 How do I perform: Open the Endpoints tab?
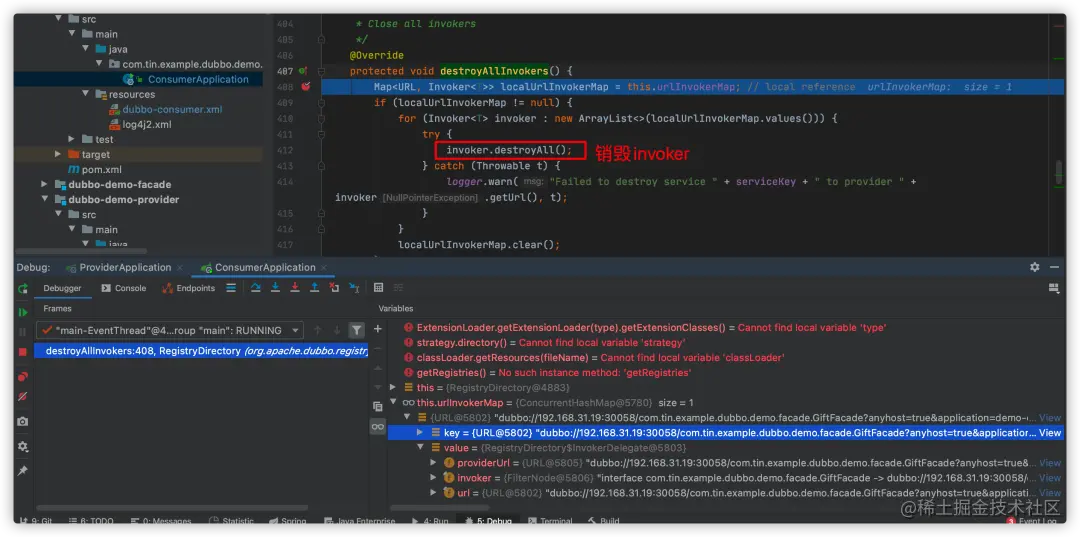click(188, 288)
